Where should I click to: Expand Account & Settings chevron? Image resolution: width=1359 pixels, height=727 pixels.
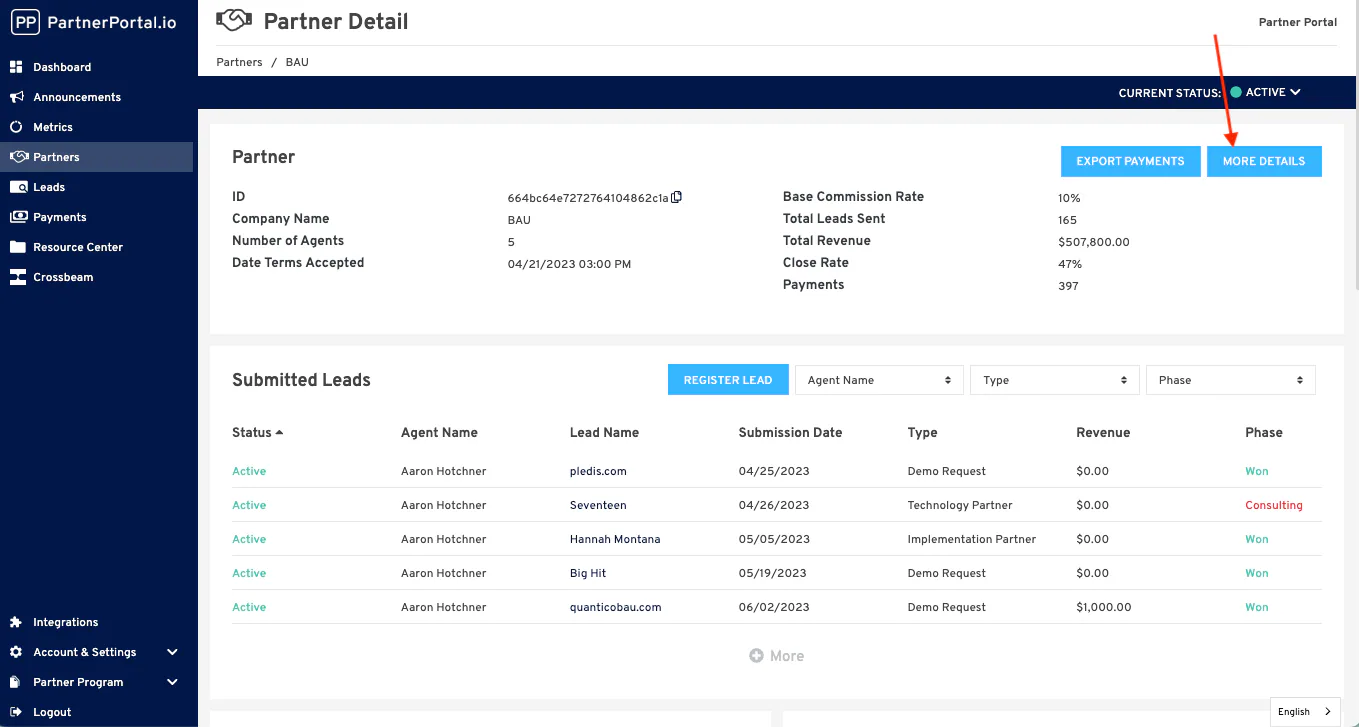pyautogui.click(x=172, y=652)
